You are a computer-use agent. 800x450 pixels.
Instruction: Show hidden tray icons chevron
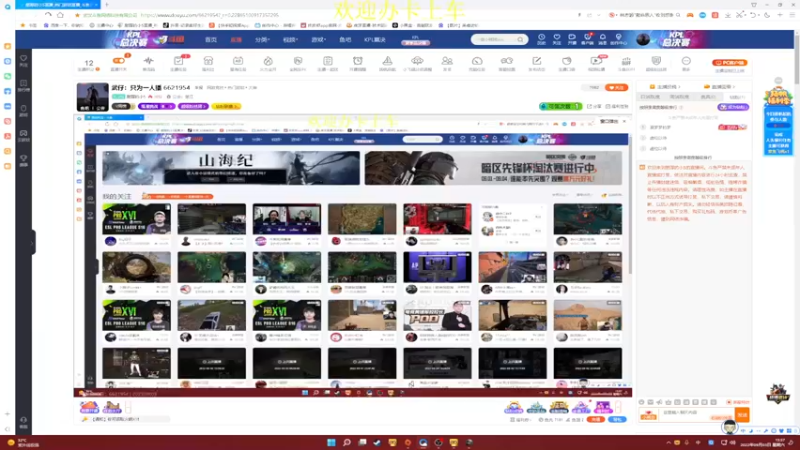click(x=668, y=443)
